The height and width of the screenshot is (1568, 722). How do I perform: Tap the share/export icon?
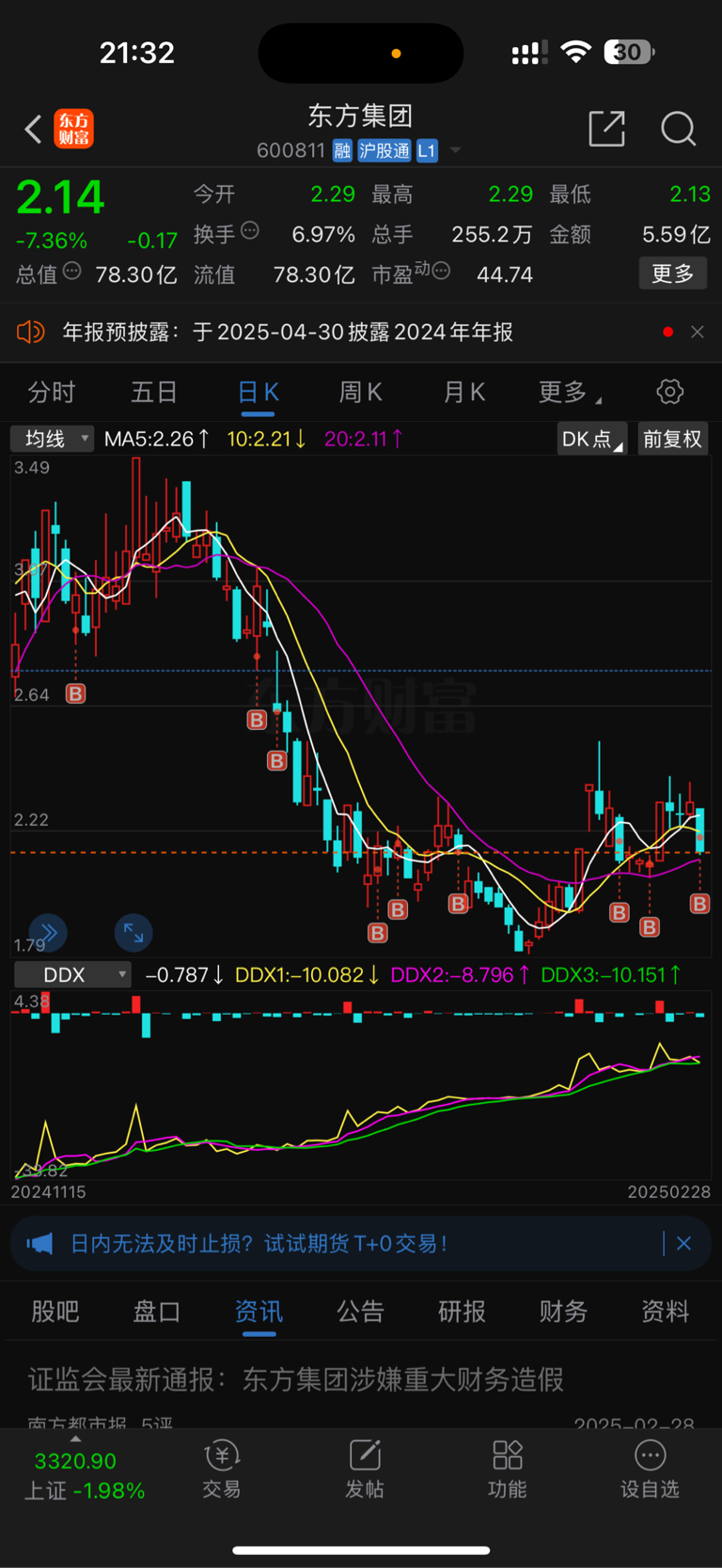click(x=606, y=129)
